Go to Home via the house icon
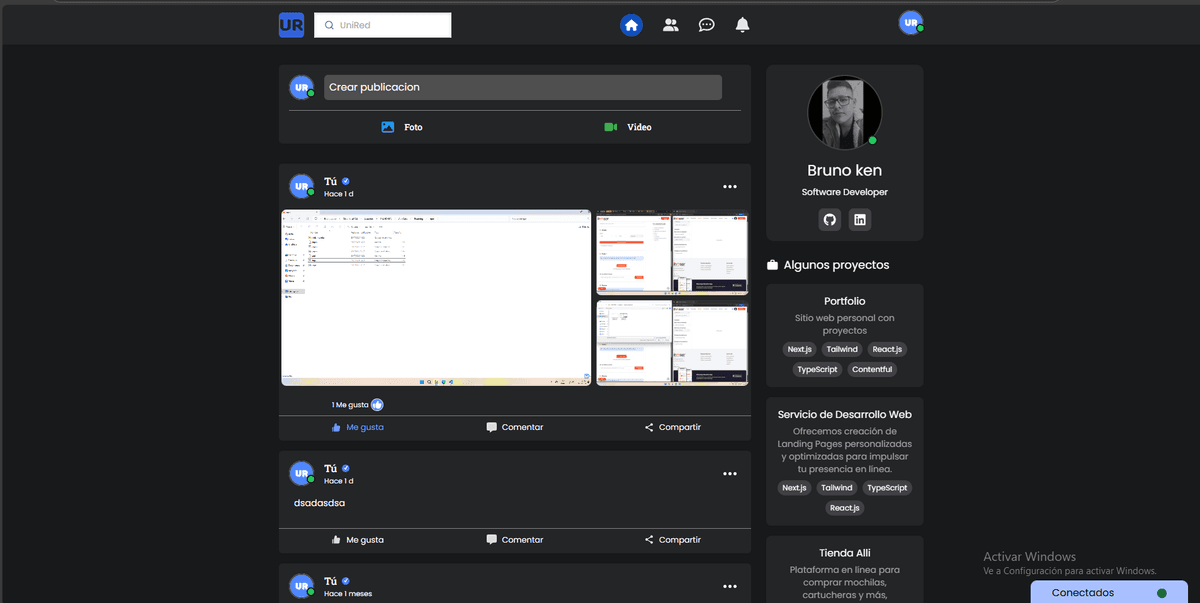The image size is (1200, 603). coord(631,25)
